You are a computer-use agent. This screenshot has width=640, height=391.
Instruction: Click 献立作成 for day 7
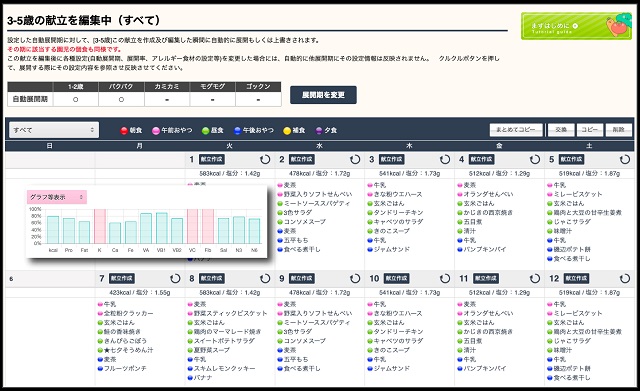point(122,279)
